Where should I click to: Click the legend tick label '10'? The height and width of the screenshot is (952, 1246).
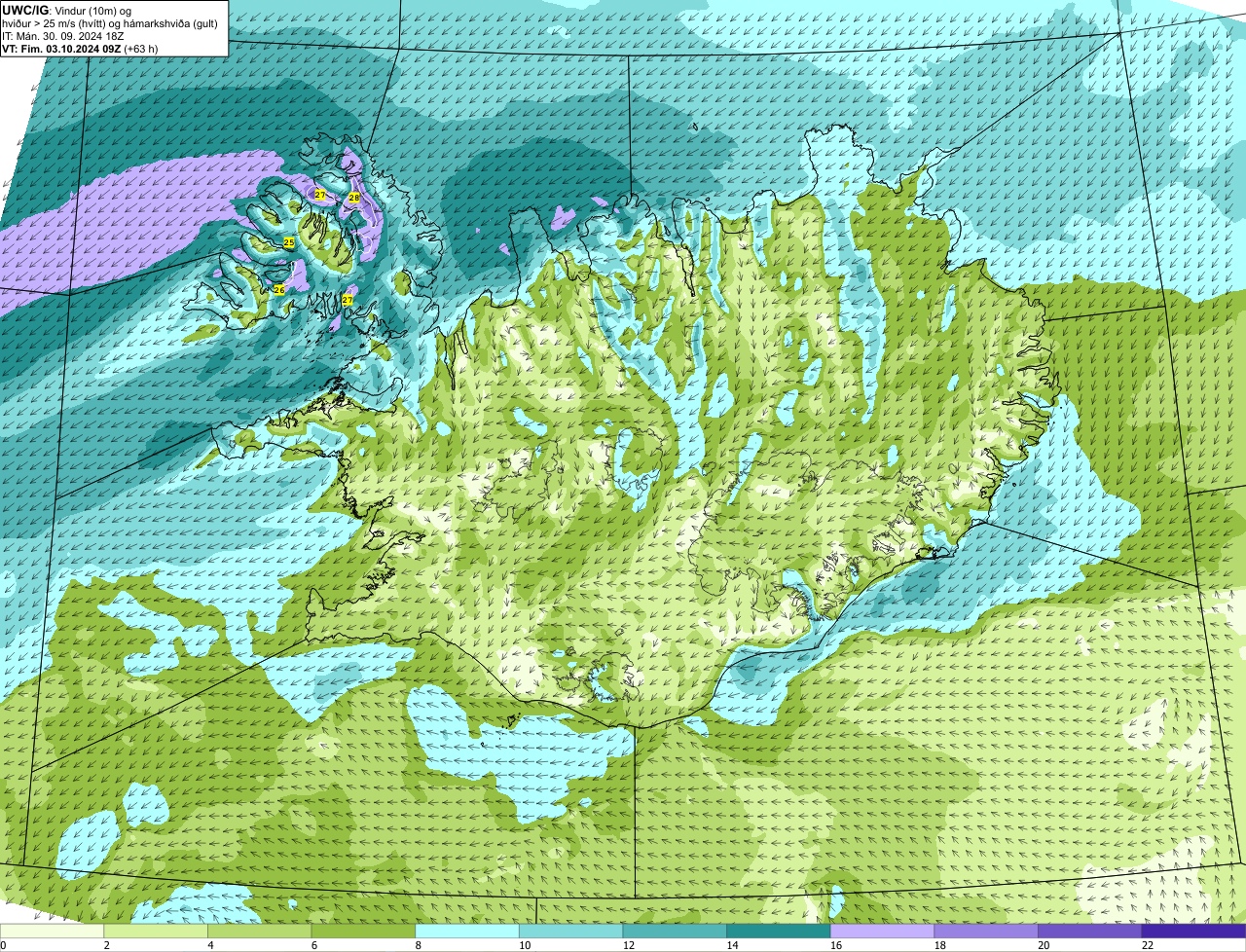tap(525, 945)
